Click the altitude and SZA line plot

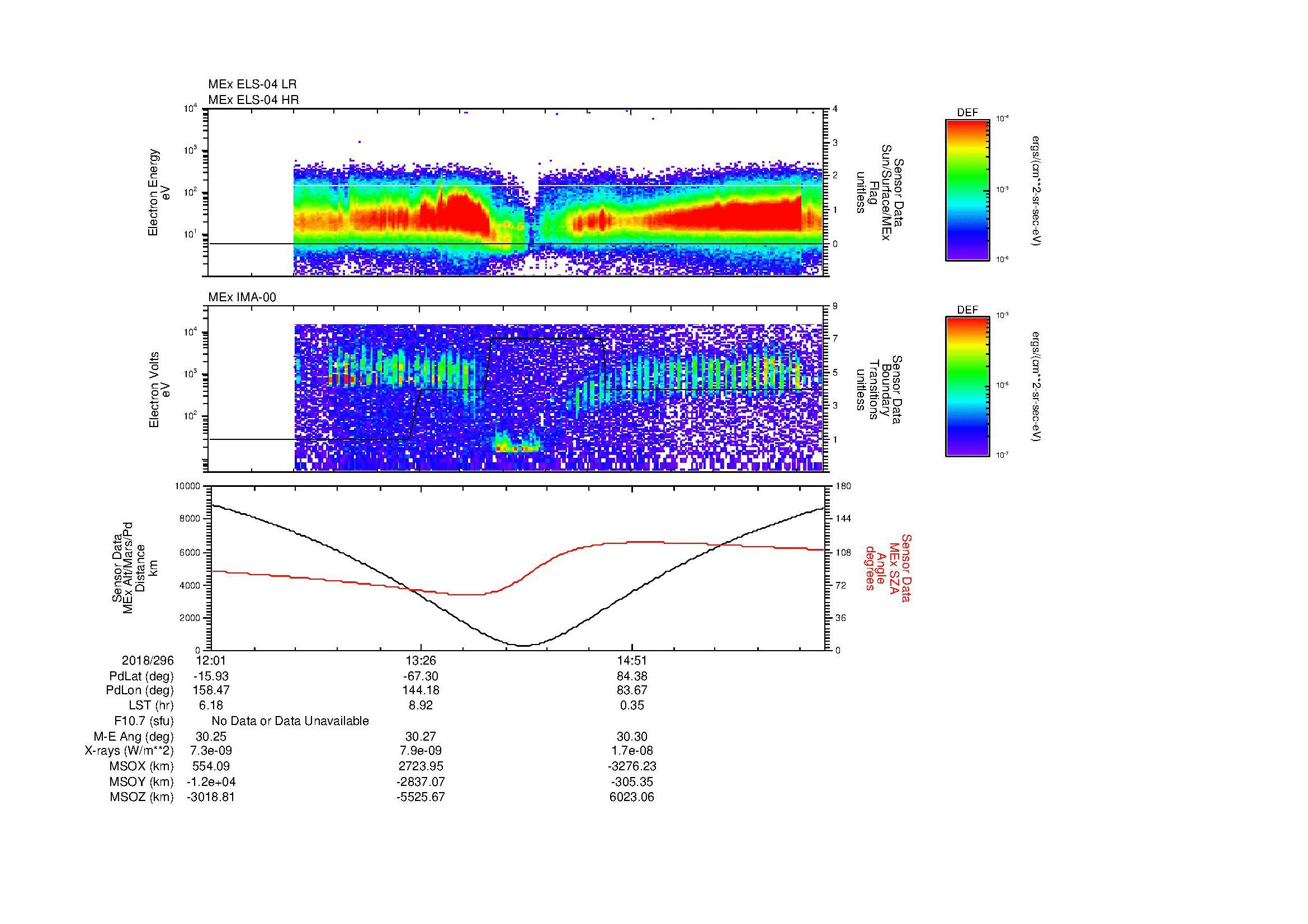point(517,567)
